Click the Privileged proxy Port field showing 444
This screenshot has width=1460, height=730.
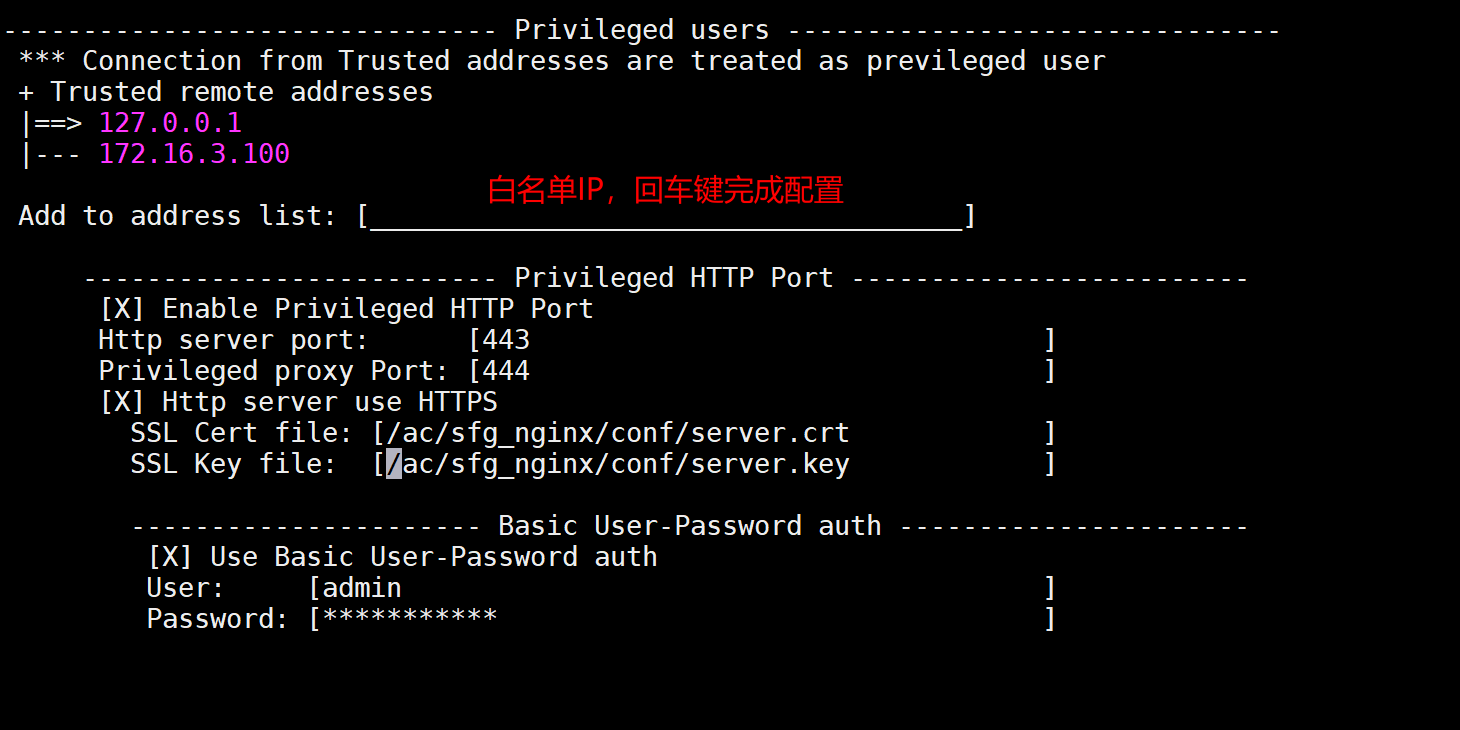point(763,371)
